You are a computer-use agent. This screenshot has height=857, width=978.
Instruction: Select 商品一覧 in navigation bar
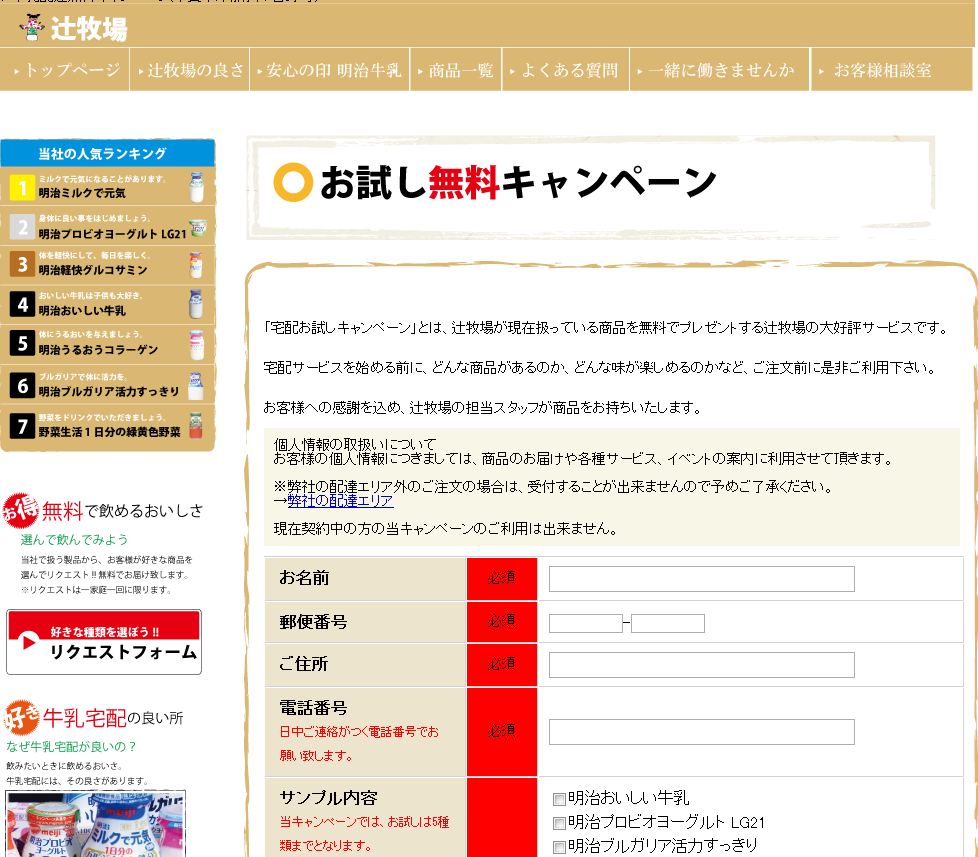click(456, 70)
